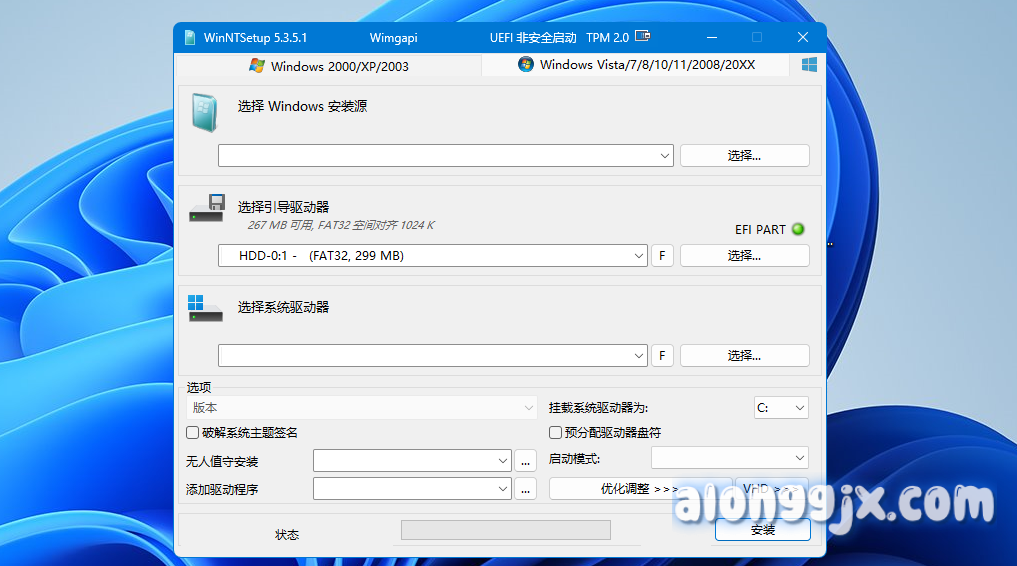Expand the Windows installation source dropdown

[665, 156]
